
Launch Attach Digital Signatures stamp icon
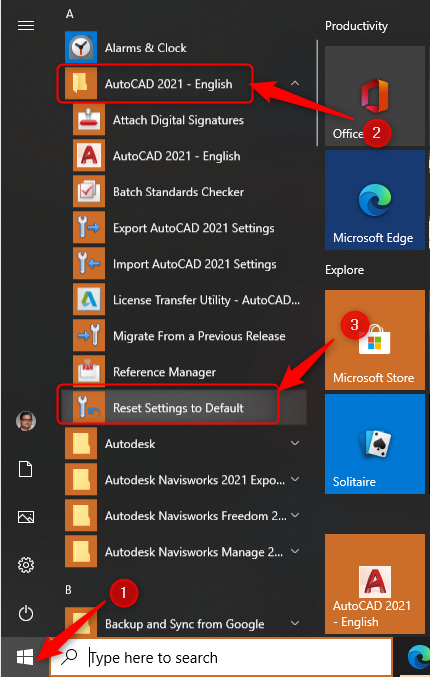(89, 120)
